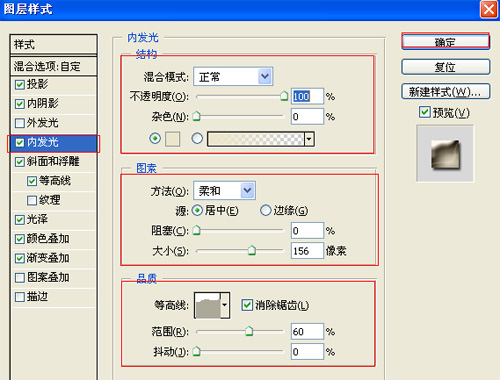Open the gradient picker dropdown arrow
500x380 pixels.
309,139
